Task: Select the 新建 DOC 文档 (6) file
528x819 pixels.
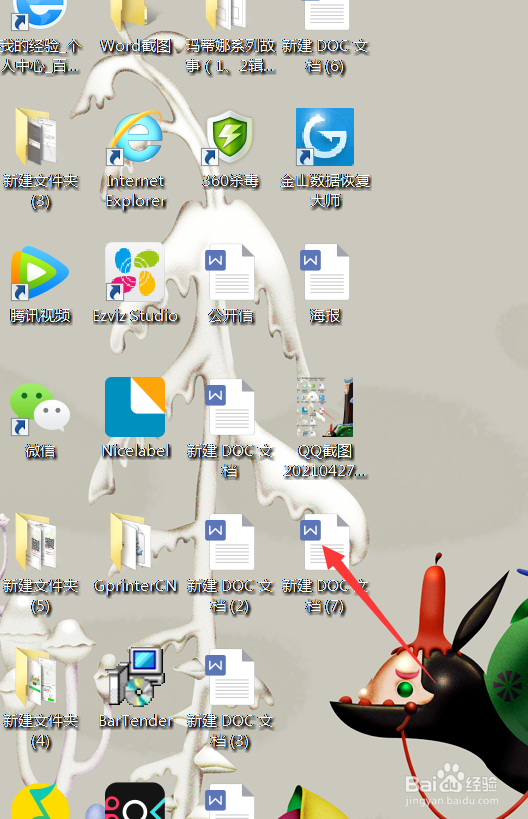Action: (326, 15)
